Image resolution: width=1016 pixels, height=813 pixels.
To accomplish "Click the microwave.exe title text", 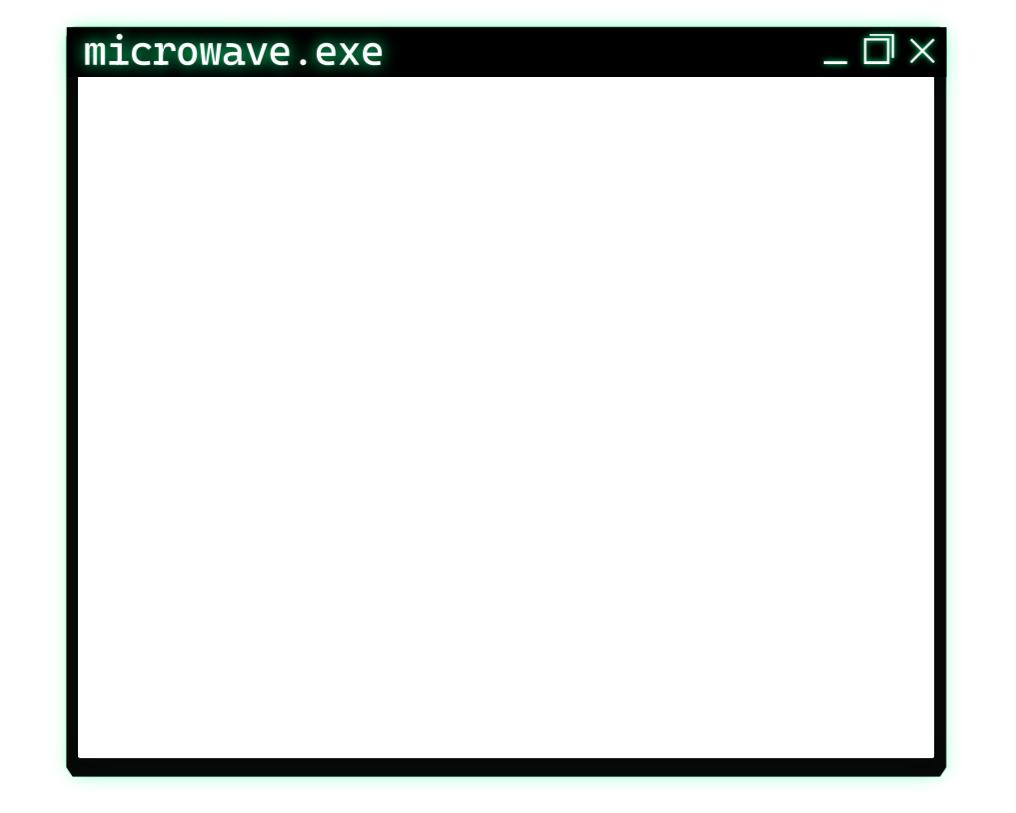I will click(x=233, y=52).
